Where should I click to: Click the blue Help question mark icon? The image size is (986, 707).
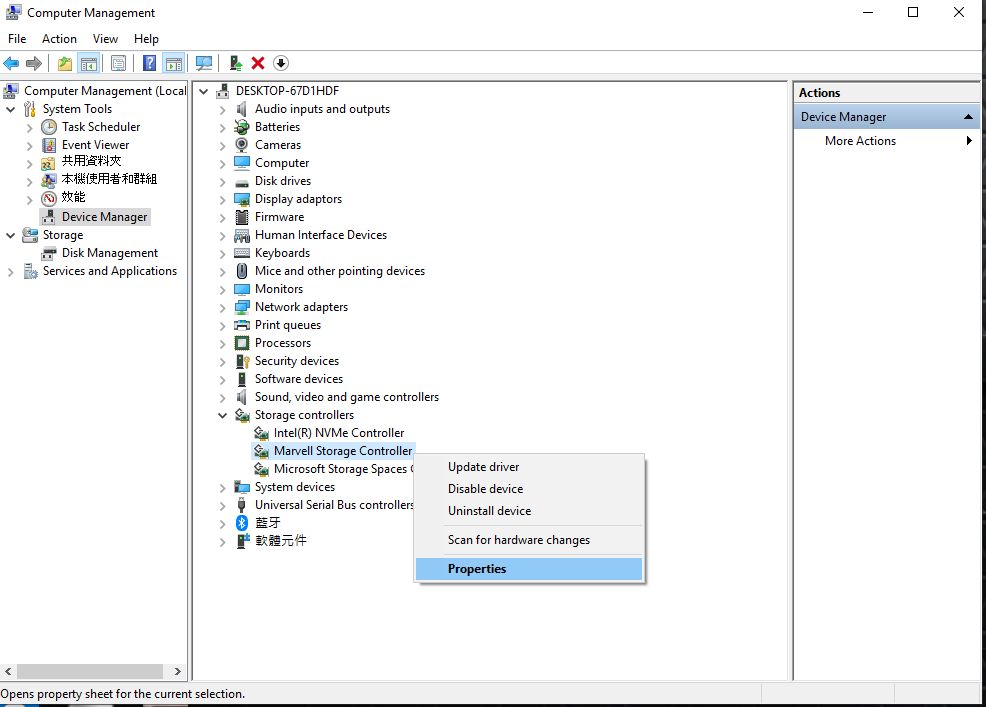(x=149, y=63)
